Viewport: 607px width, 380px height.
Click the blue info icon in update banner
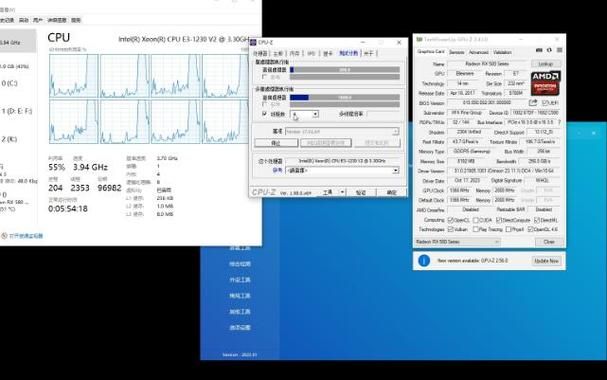[424, 261]
